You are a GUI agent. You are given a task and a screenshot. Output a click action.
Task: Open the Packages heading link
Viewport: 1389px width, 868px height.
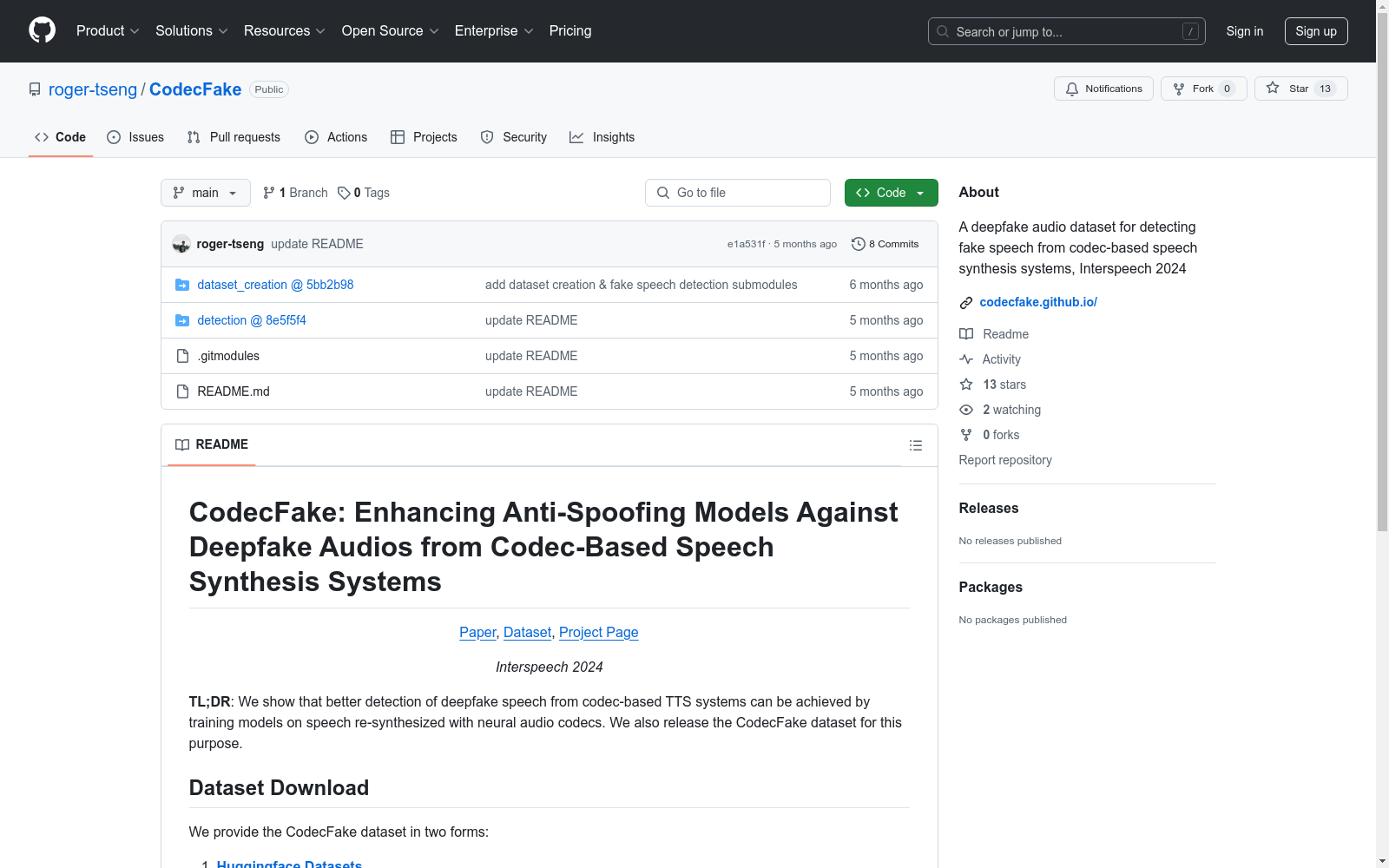point(991,588)
